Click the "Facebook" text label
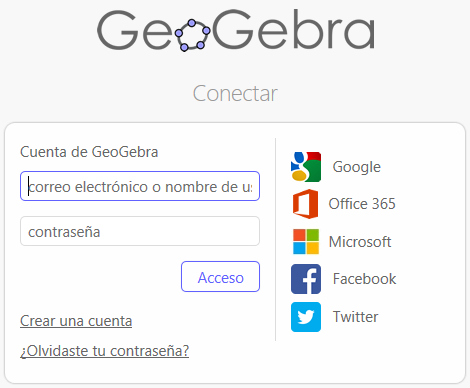Screen dimensions: 470x388 click(x=364, y=279)
